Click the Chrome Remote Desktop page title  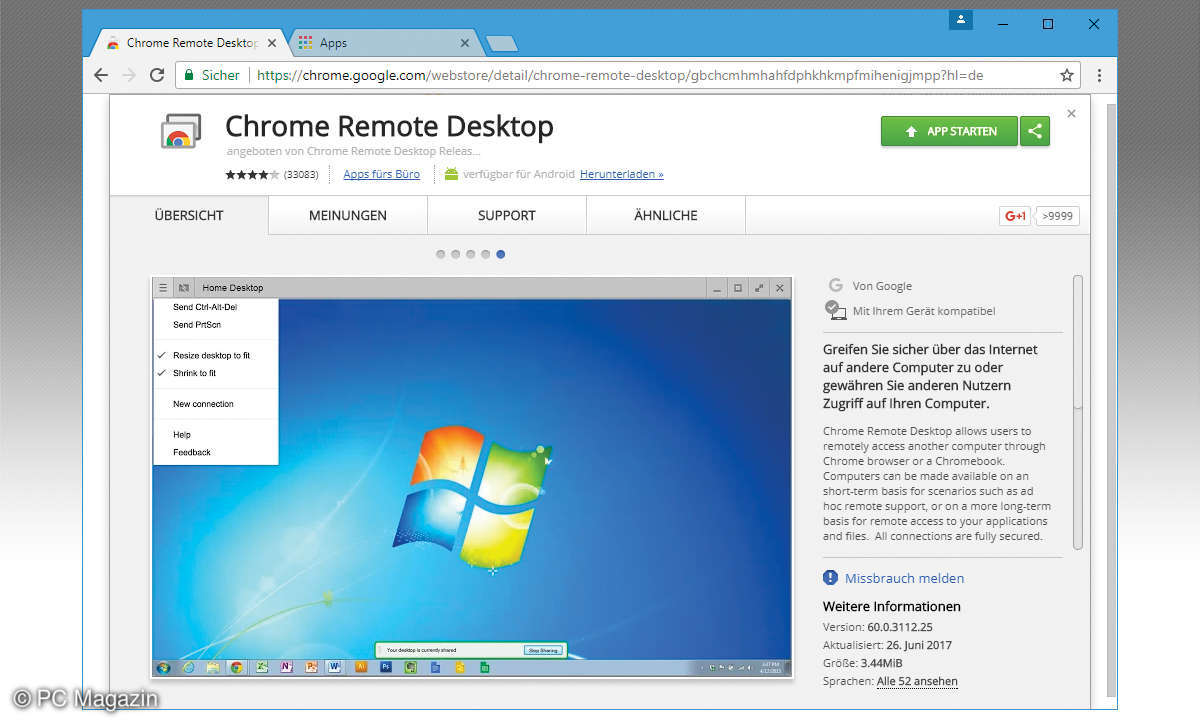pos(389,127)
